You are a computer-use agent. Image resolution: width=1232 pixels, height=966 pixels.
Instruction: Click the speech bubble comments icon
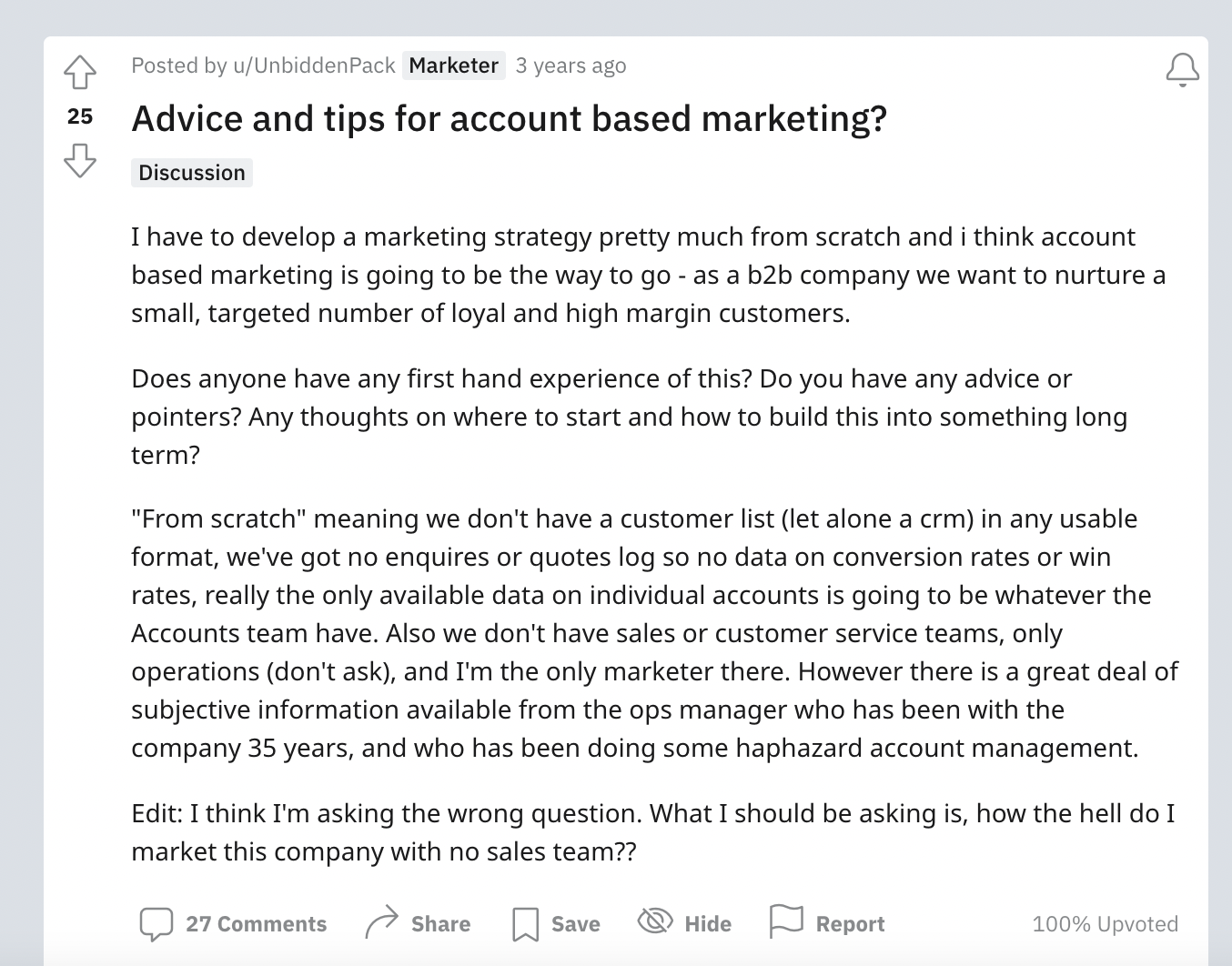click(x=156, y=924)
